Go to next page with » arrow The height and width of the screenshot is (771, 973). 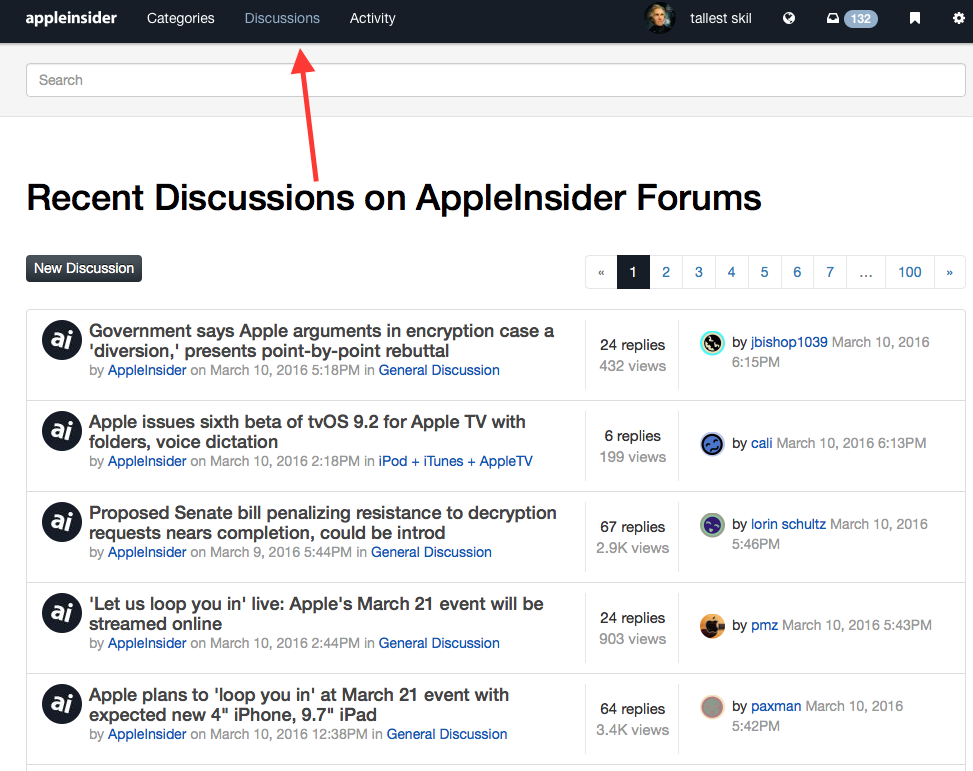[949, 272]
